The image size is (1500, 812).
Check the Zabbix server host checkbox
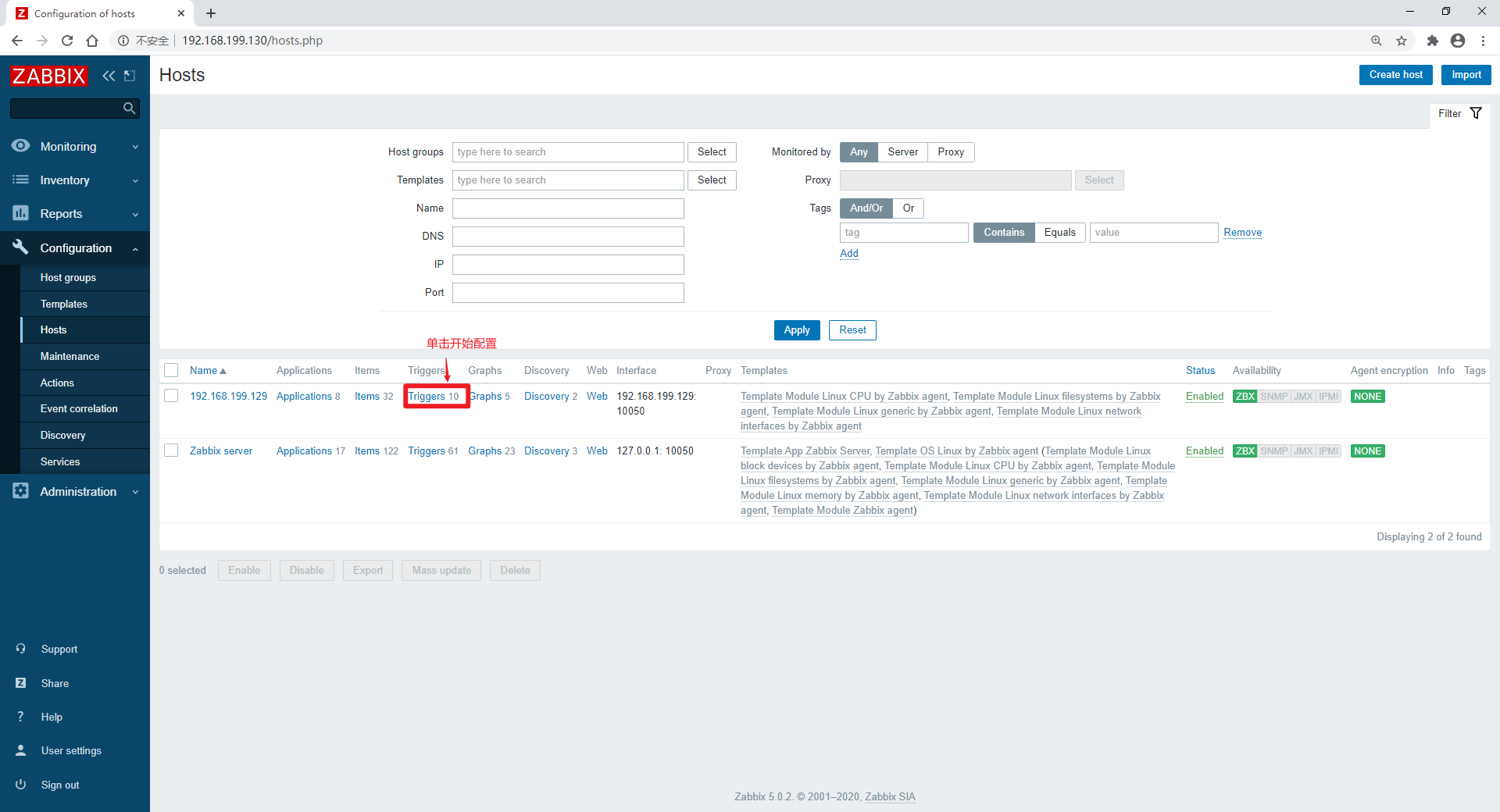coord(172,451)
